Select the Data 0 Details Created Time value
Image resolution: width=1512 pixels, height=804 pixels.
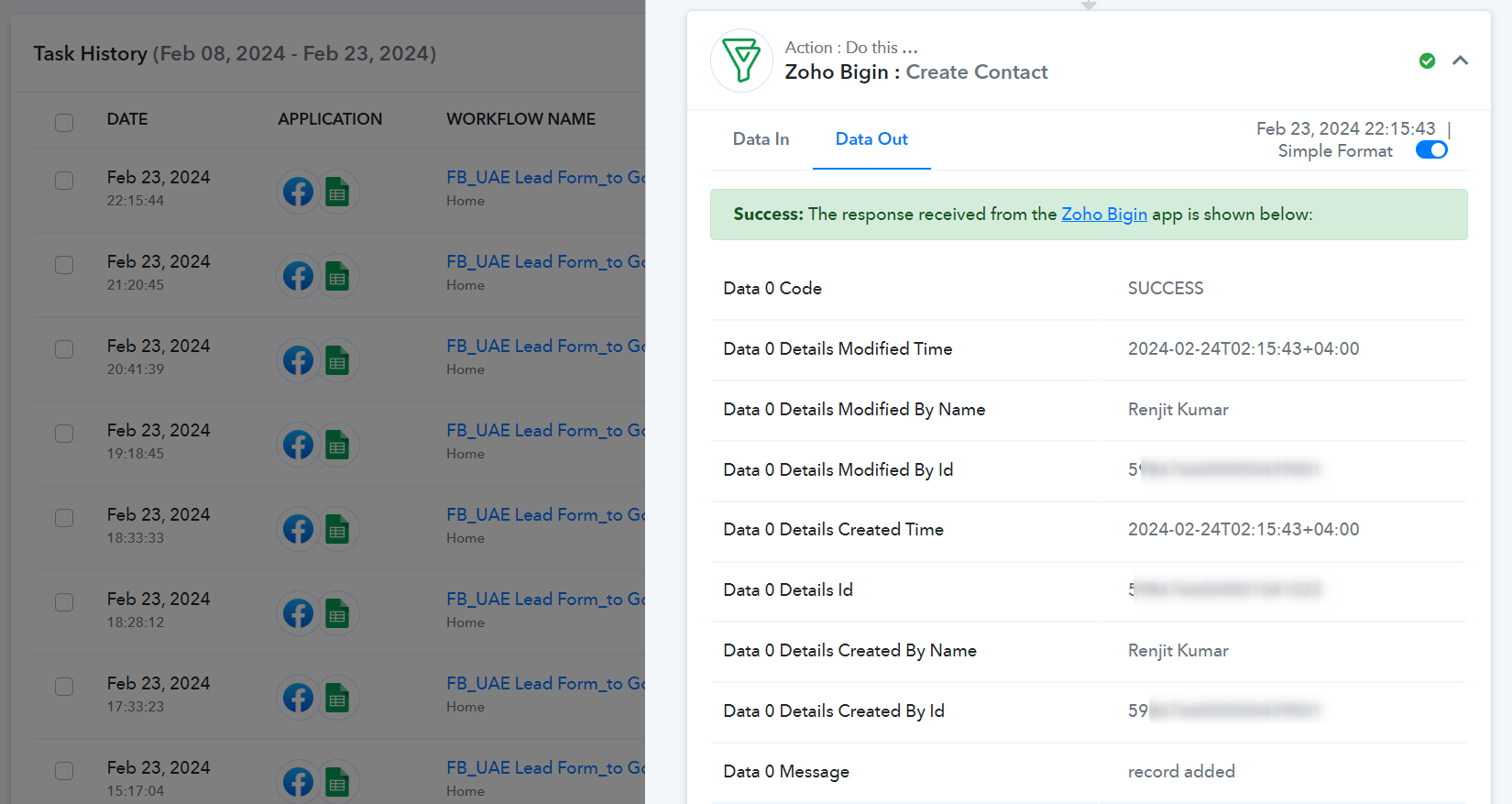pos(1244,530)
